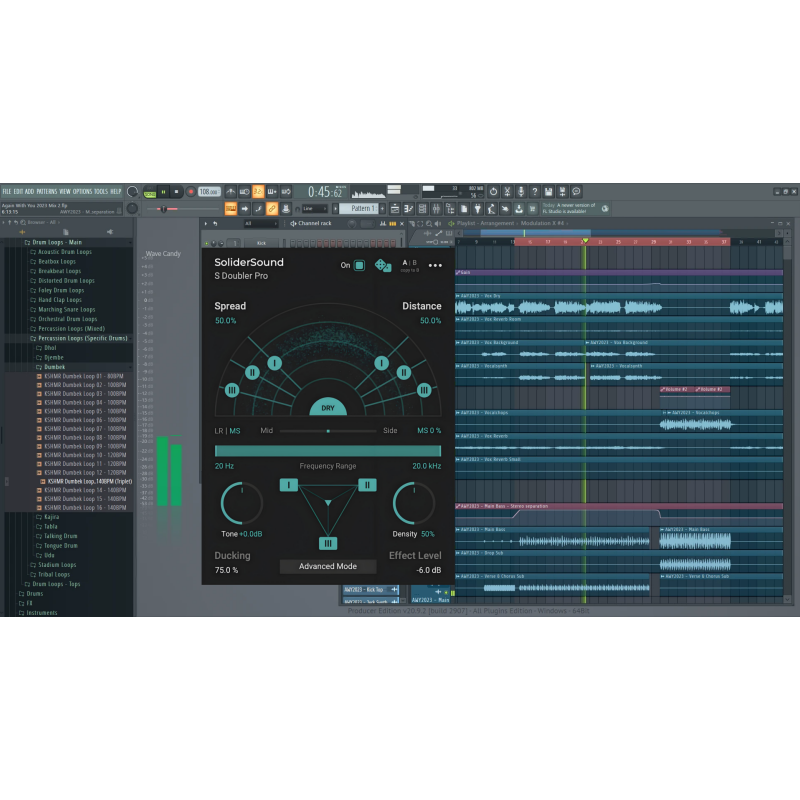Click the magnifier zoom icon in the Playlist title bar

click(429, 223)
